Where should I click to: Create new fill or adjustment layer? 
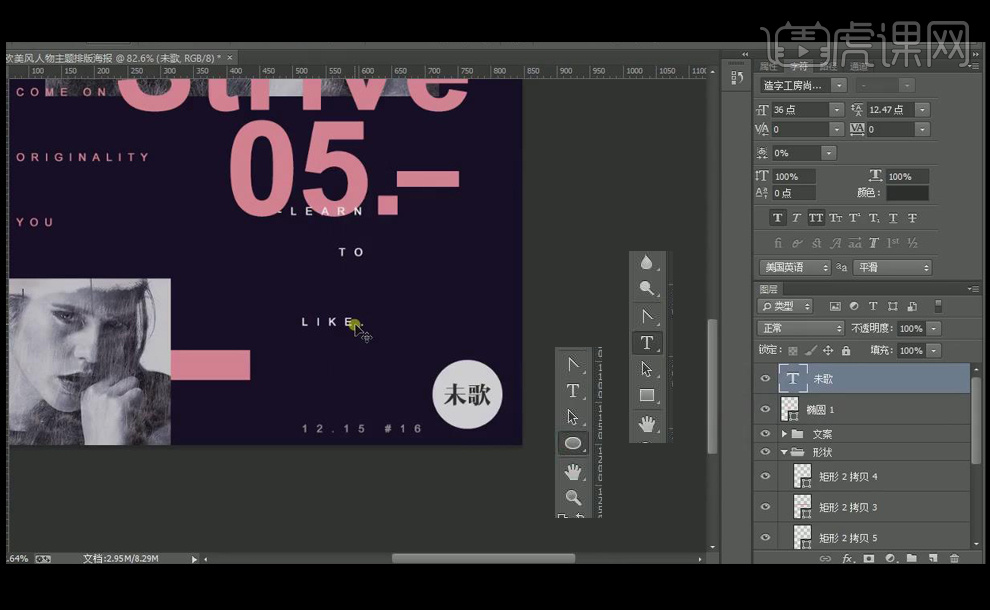click(890, 558)
